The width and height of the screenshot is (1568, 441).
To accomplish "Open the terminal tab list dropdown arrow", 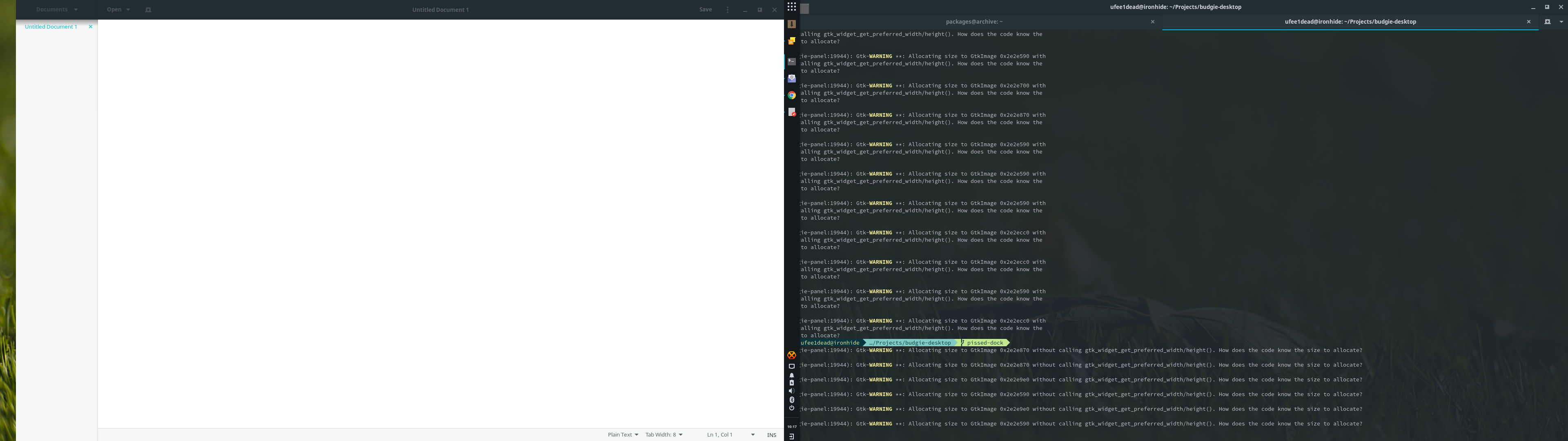I will 1561,22.
